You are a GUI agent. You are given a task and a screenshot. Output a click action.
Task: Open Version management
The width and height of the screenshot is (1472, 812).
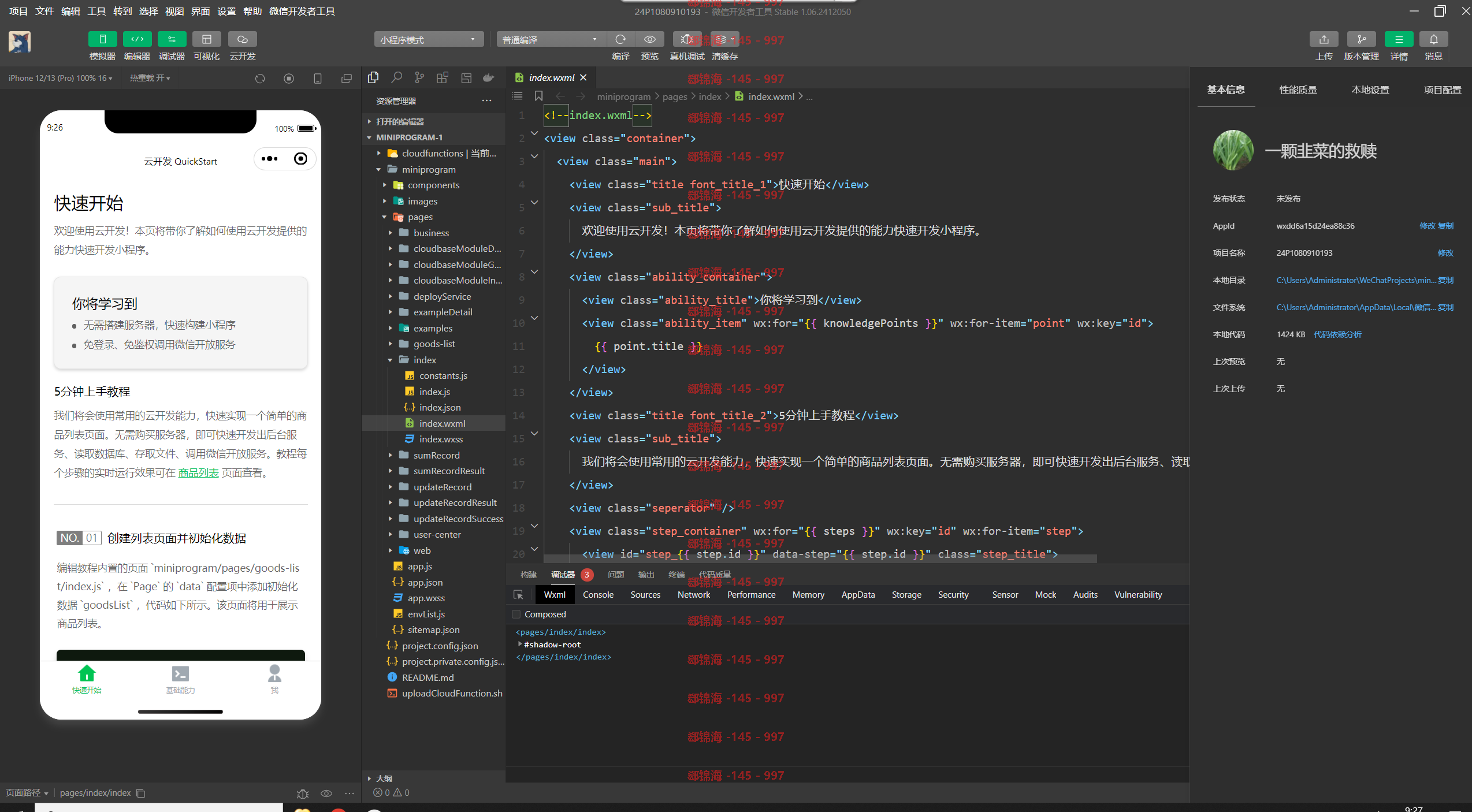pos(1361,39)
